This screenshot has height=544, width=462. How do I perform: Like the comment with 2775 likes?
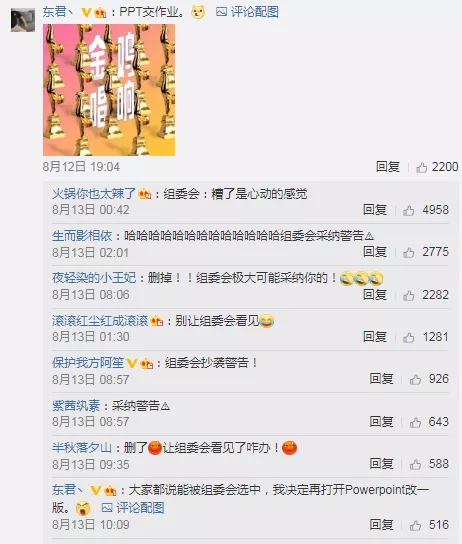pos(409,253)
